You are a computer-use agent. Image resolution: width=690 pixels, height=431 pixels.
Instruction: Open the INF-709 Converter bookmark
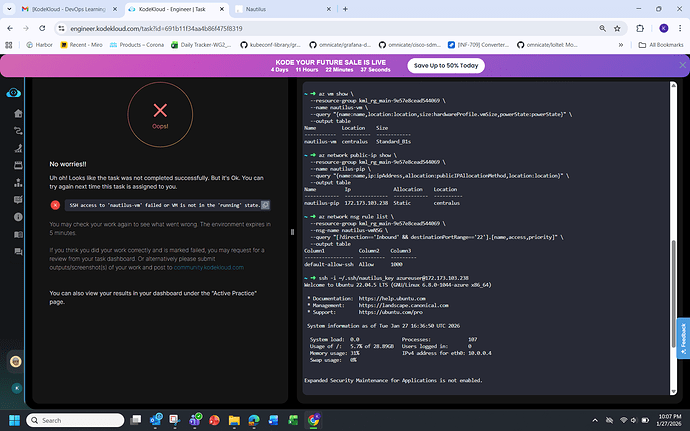click(x=478, y=44)
